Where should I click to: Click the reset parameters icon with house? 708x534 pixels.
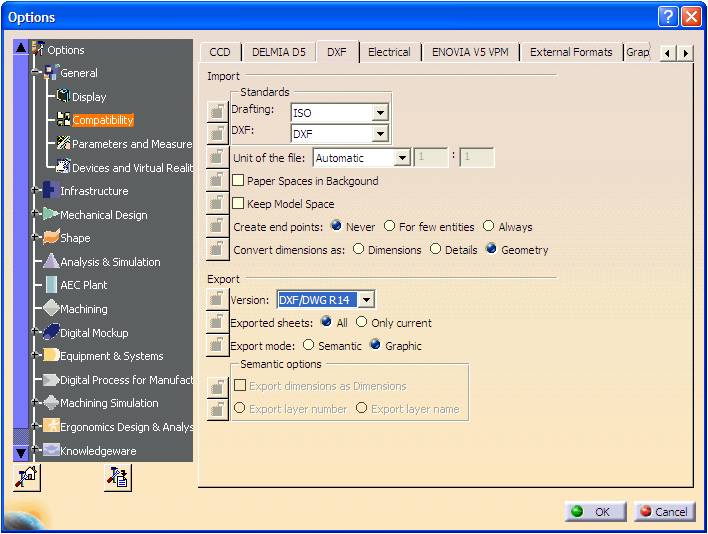27,477
